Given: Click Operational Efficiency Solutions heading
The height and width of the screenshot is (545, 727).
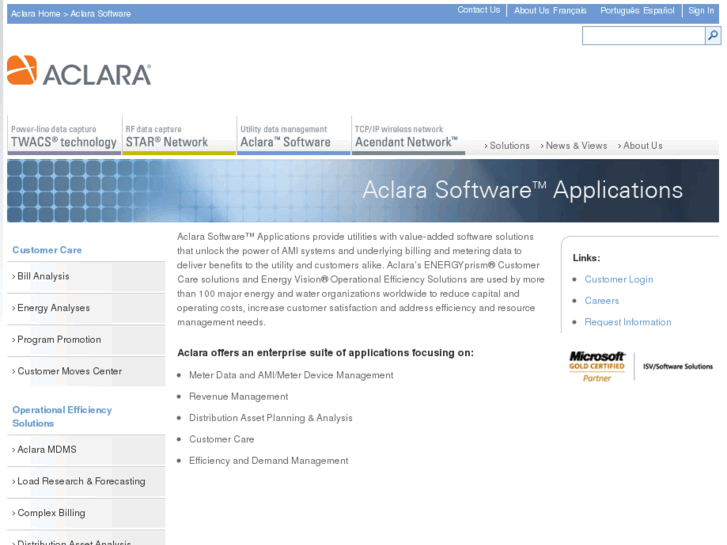Looking at the screenshot, I should 62,417.
